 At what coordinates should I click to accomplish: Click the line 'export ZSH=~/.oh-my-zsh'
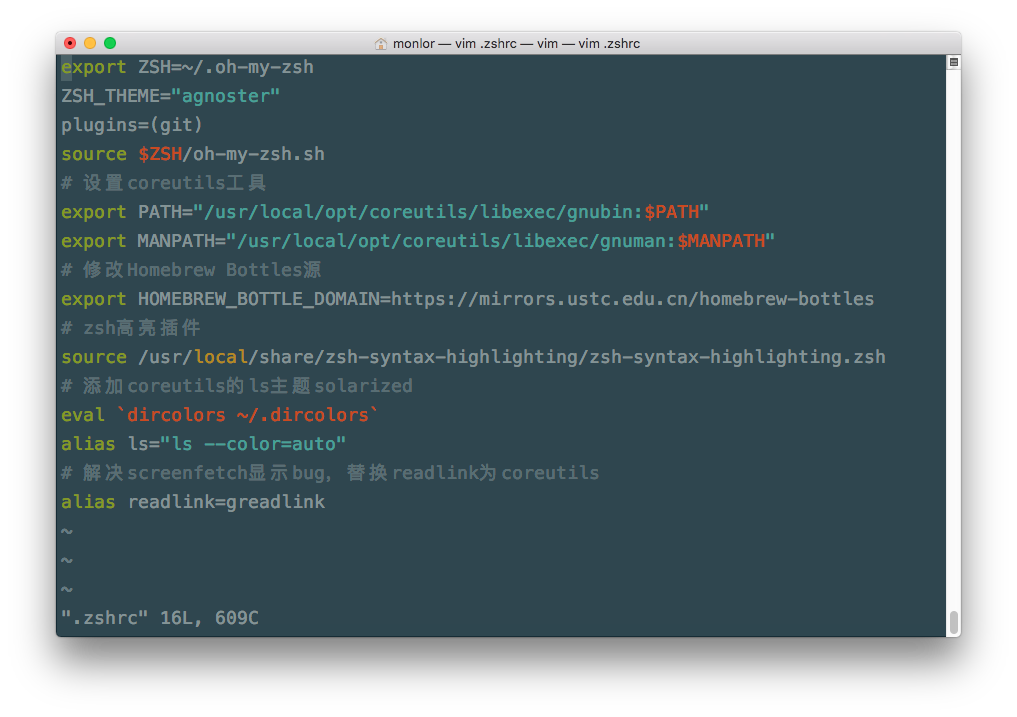point(187,67)
